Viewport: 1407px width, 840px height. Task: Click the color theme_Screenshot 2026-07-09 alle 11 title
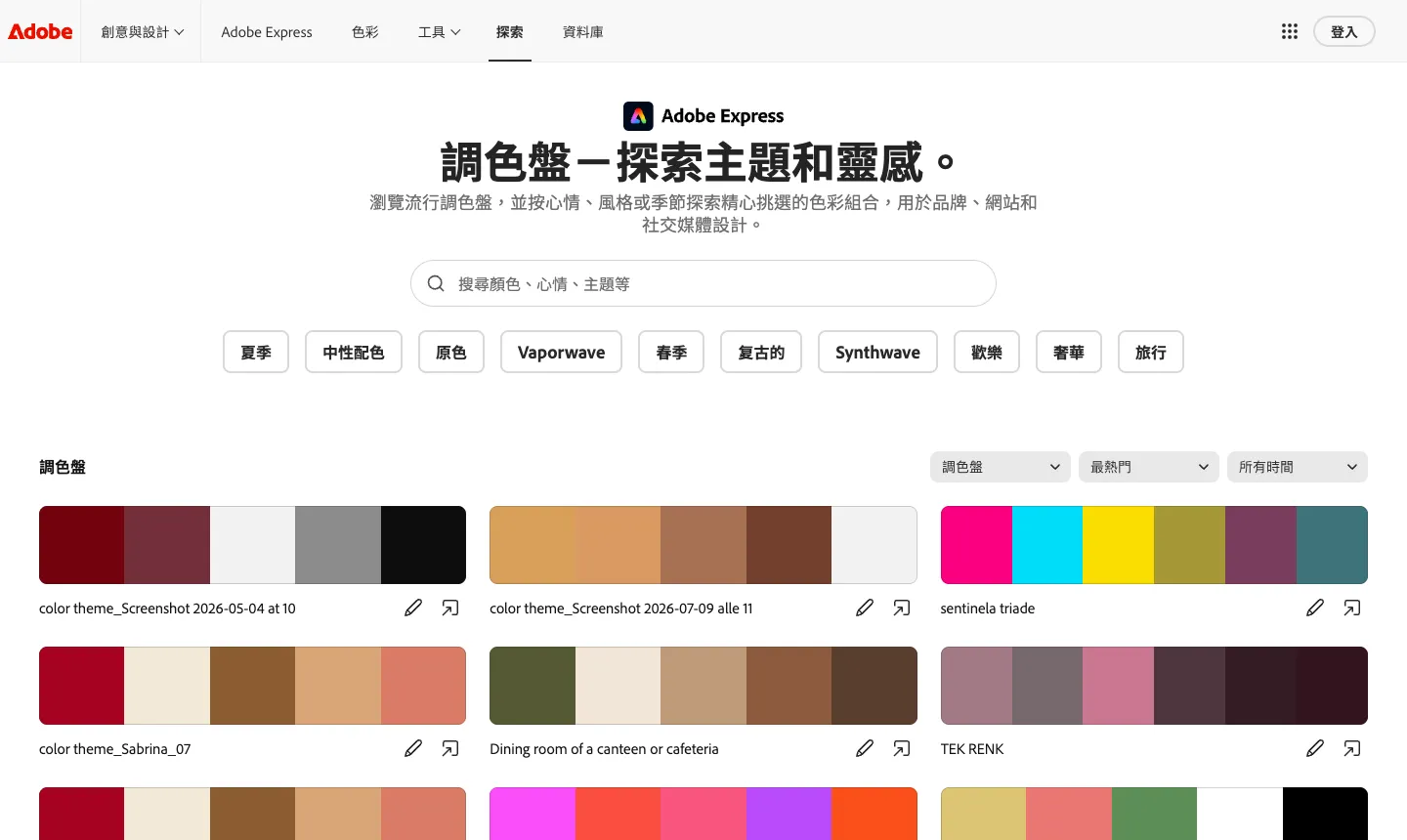[x=621, y=609]
